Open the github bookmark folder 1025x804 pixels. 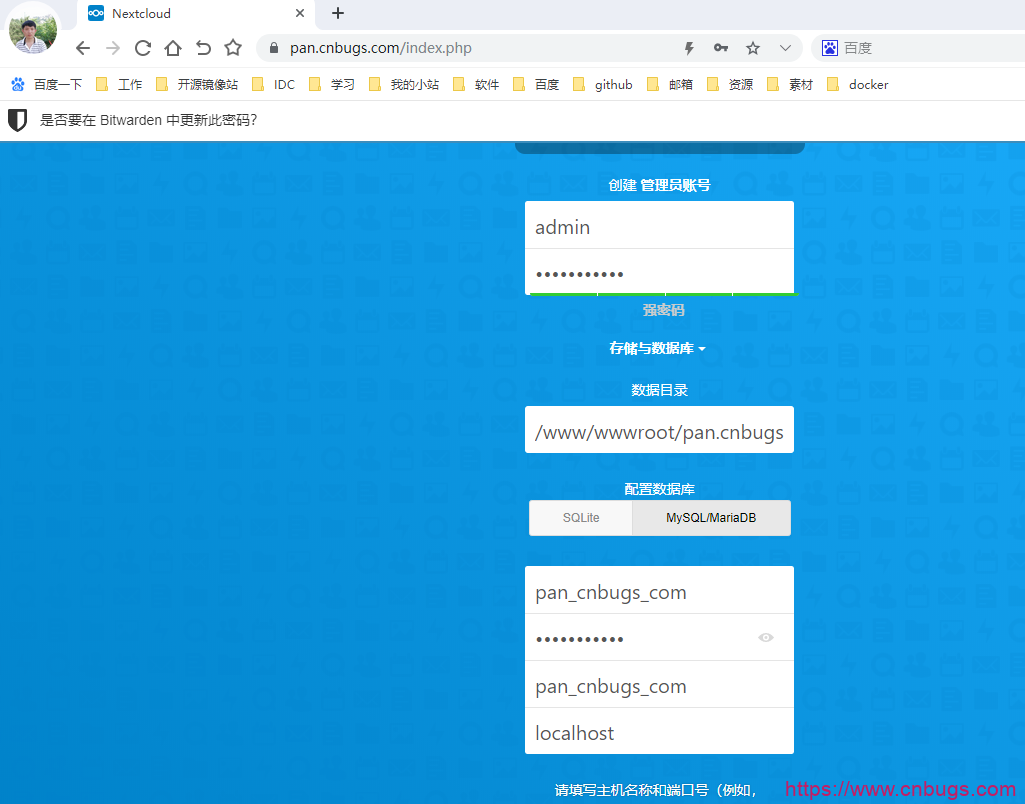(603, 85)
